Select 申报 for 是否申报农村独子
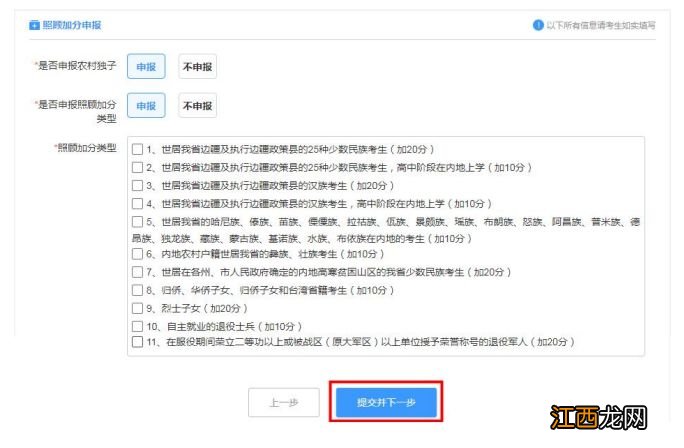Screen dimensions: 684x448 [x=146, y=66]
